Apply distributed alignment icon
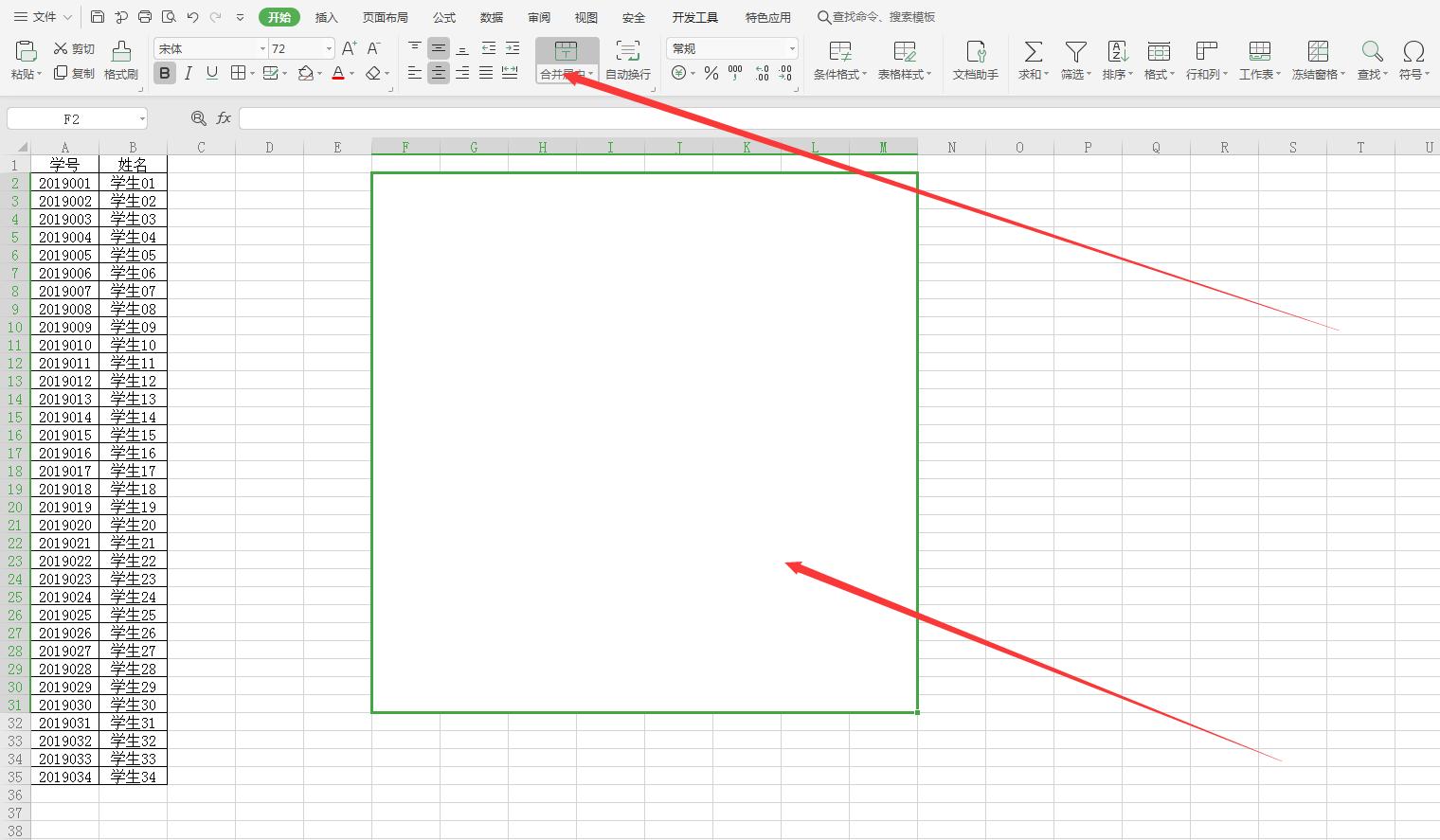The image size is (1440, 840). coord(510,73)
